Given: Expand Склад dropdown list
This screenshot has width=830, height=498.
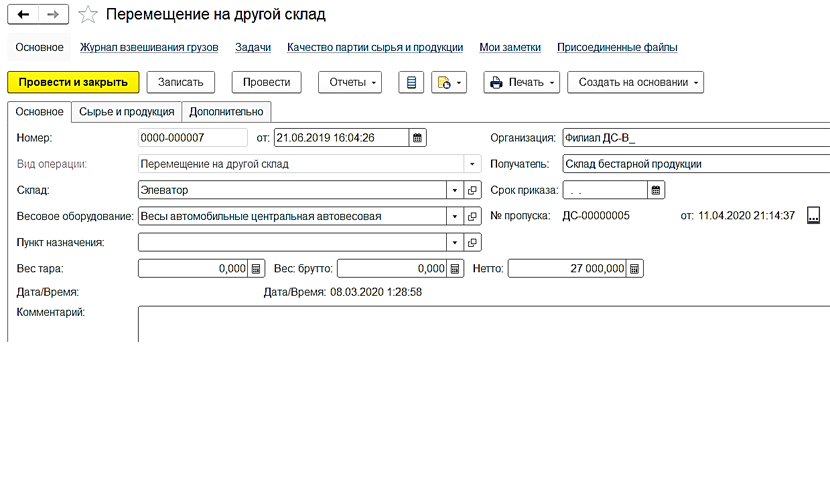Looking at the screenshot, I should pyautogui.click(x=455, y=190).
